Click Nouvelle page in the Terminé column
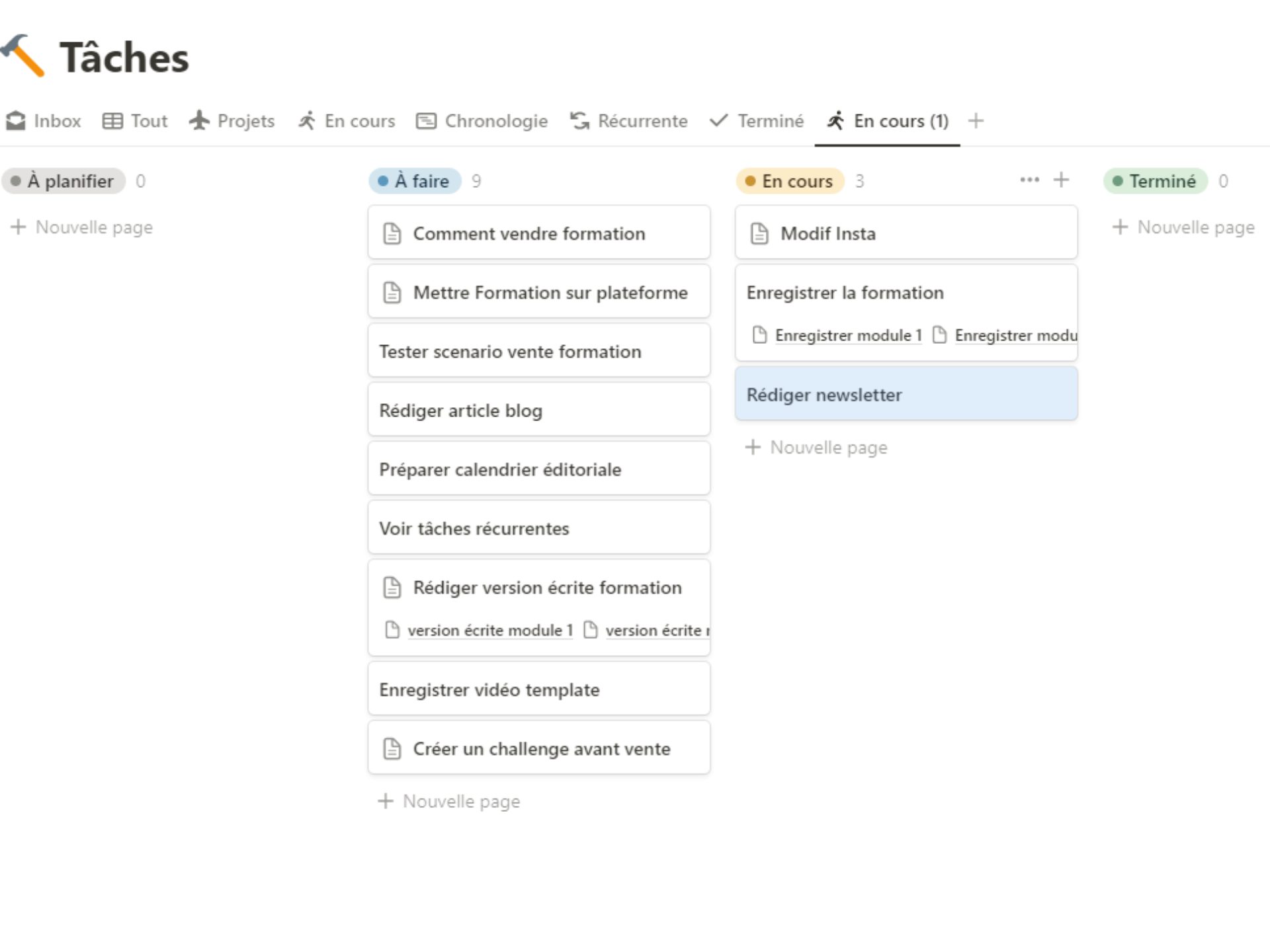This screenshot has width=1270, height=952. point(1183,227)
